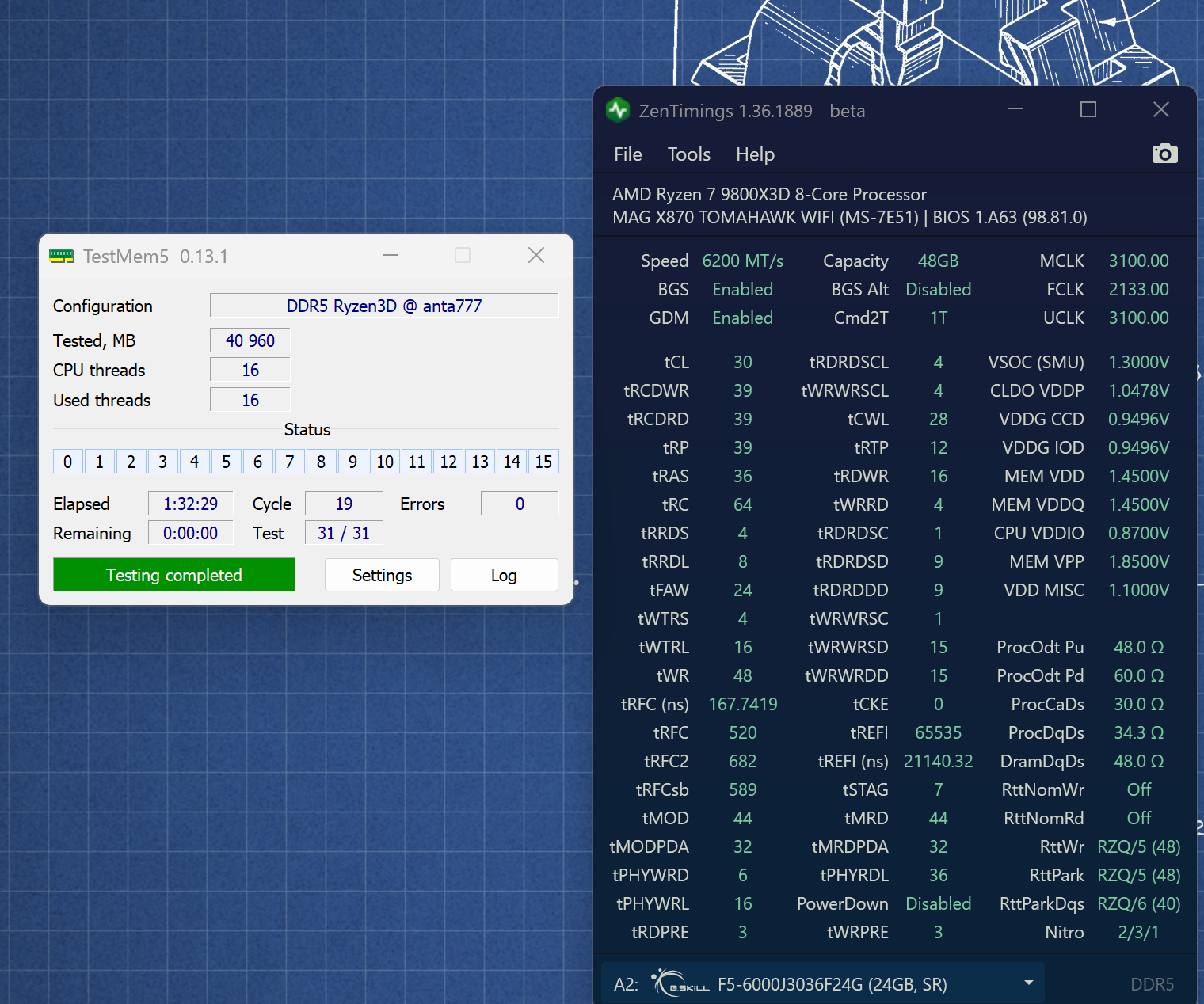Click the Tested MB value 40 960
Image resolution: width=1204 pixels, height=1004 pixels.
[x=250, y=340]
